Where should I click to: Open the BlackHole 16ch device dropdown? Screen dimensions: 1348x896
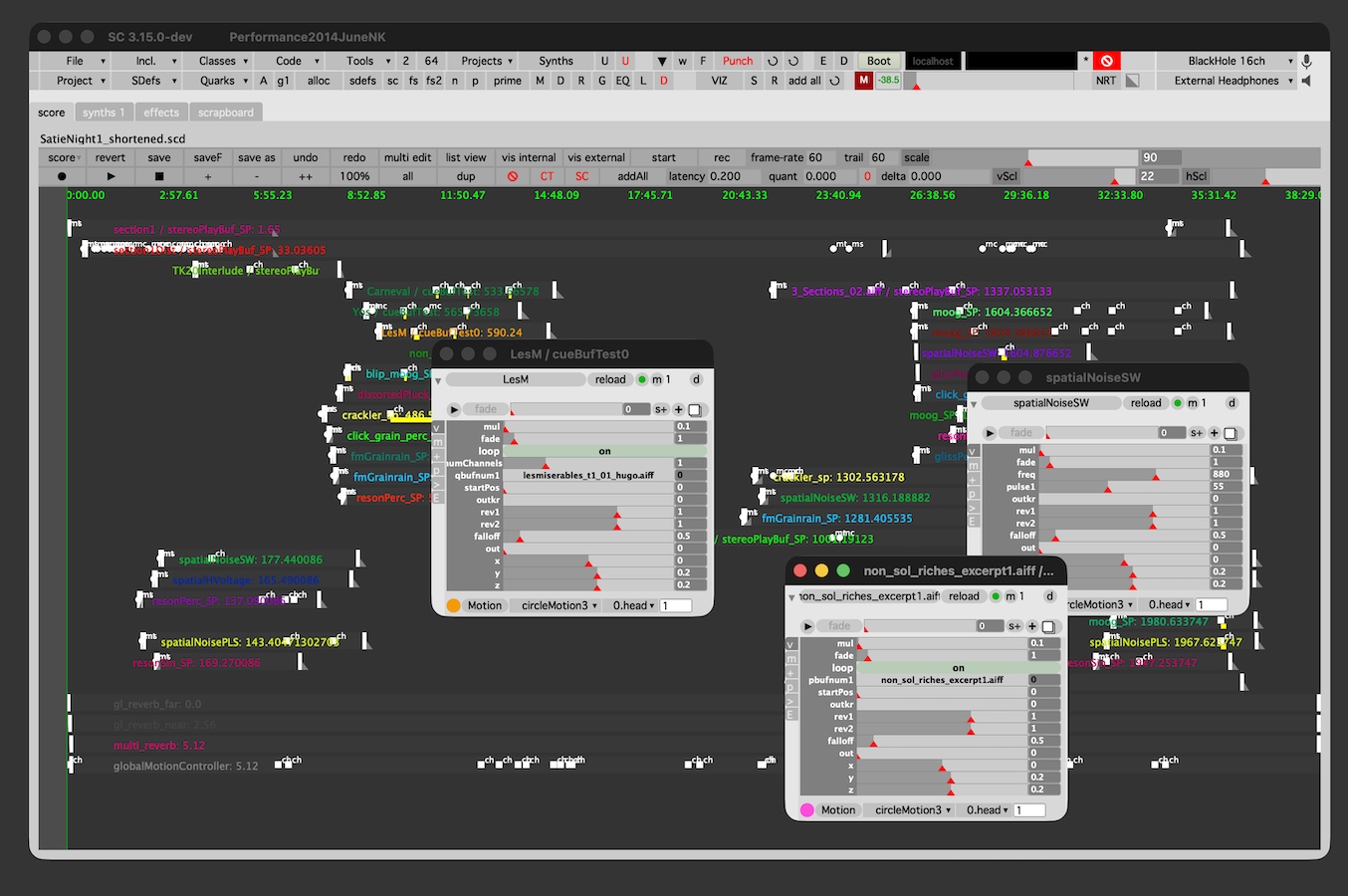point(1227,61)
